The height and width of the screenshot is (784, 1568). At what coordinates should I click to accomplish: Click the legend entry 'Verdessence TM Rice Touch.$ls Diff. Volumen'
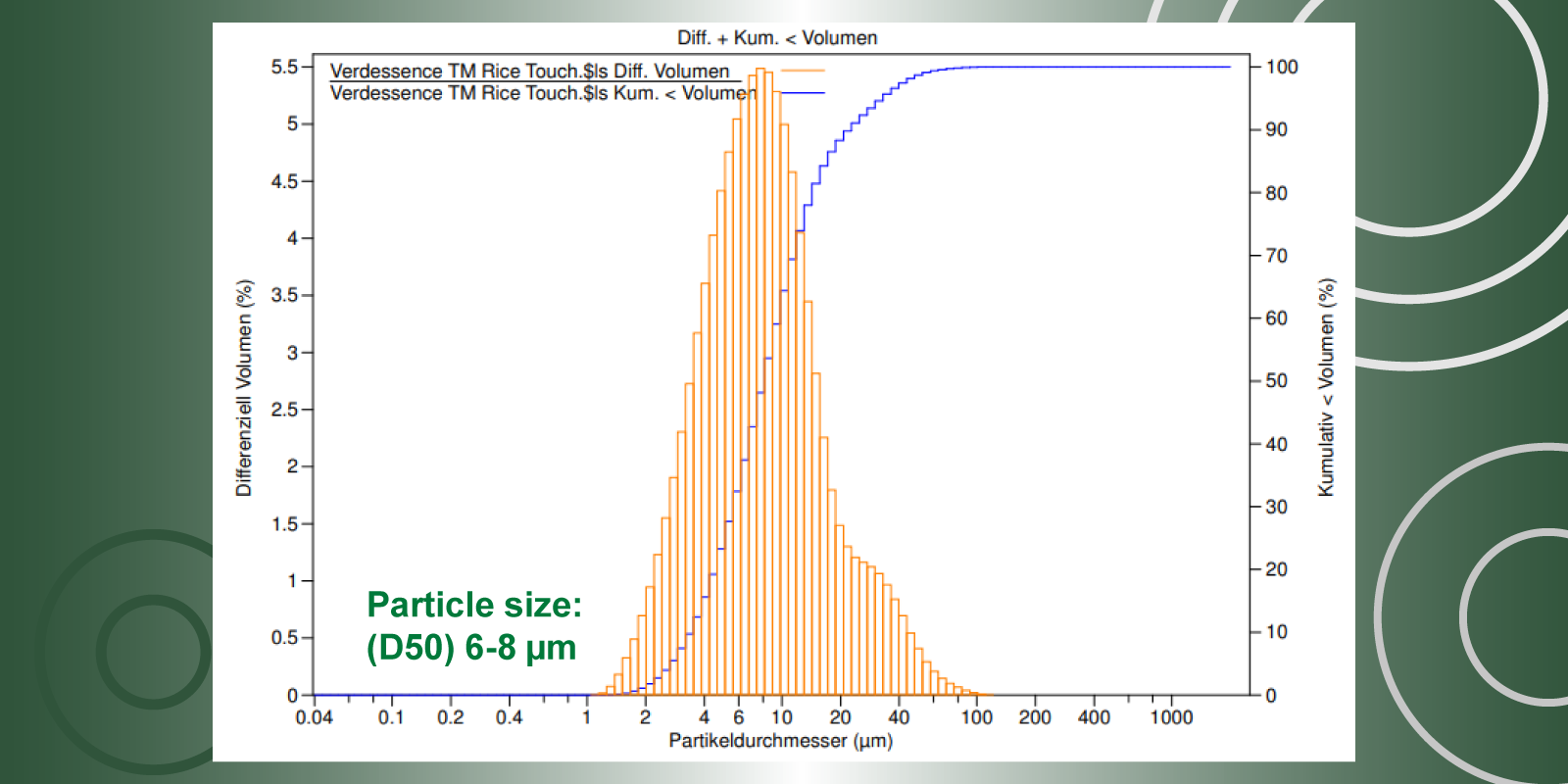[x=530, y=71]
